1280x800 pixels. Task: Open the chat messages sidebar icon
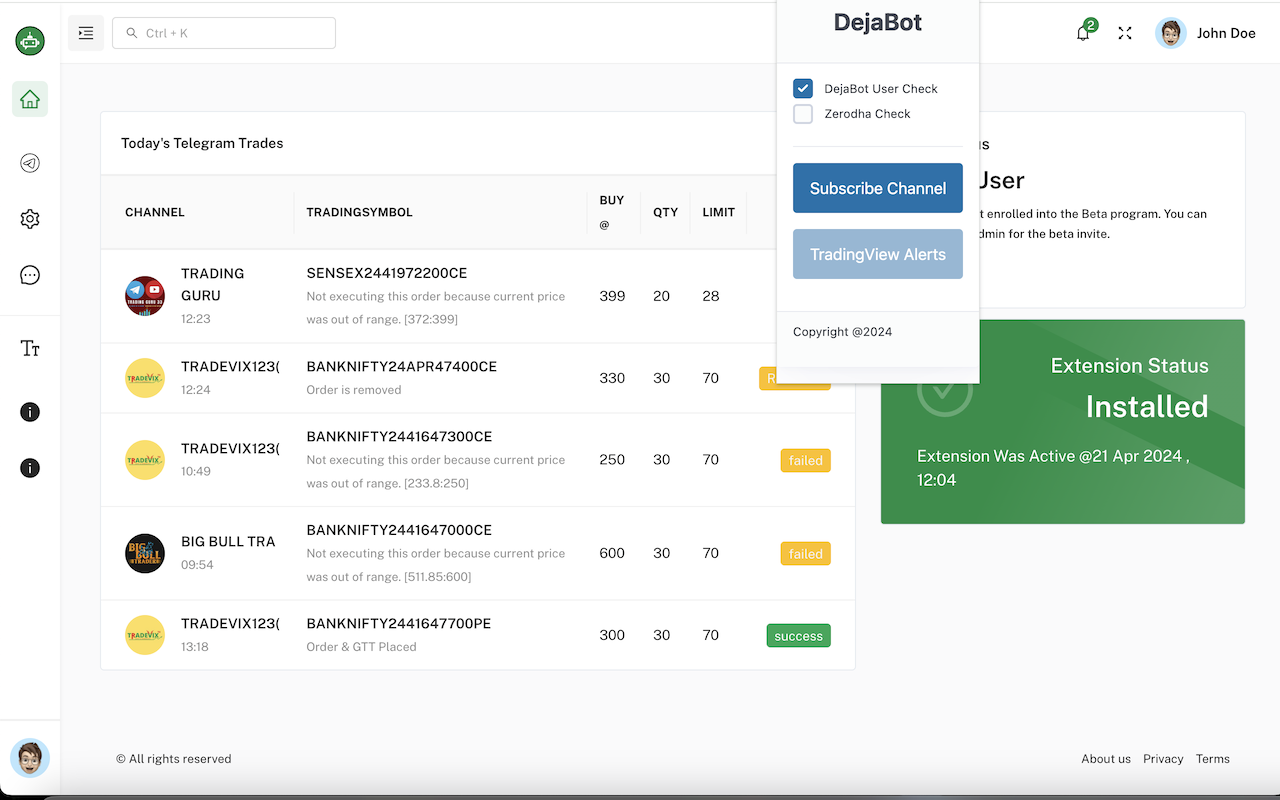click(30, 274)
